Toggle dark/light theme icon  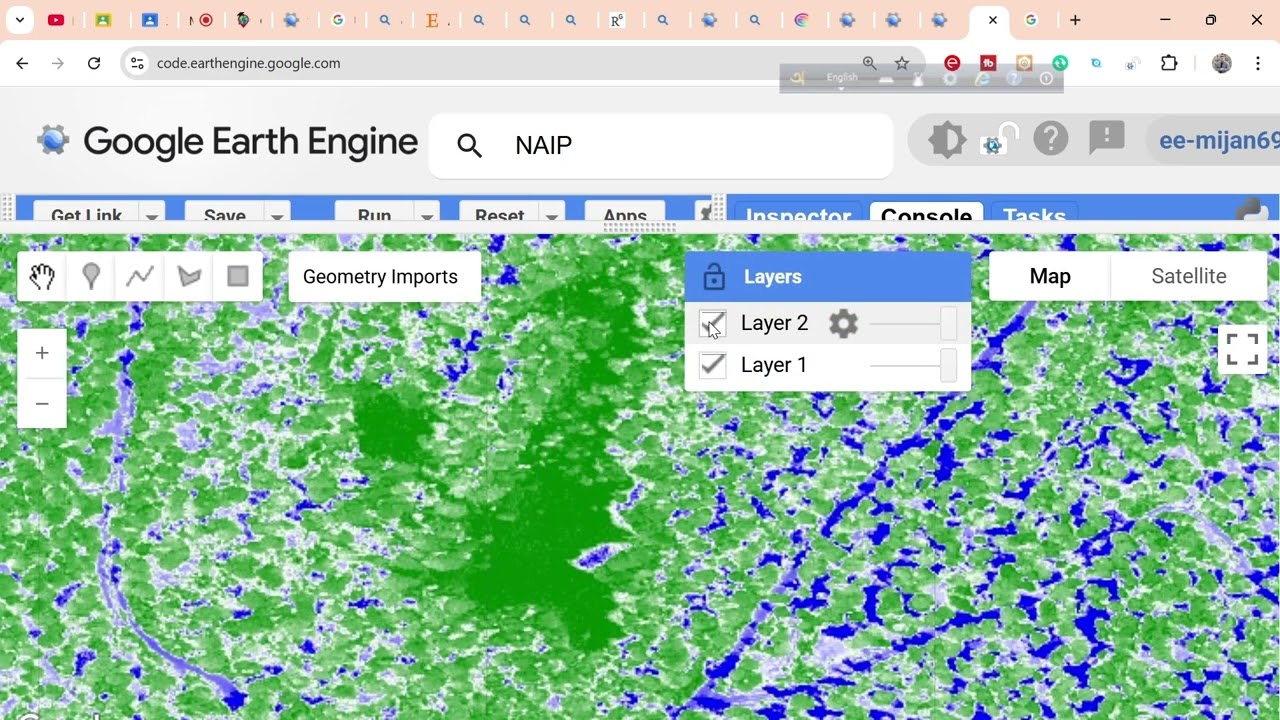(947, 139)
